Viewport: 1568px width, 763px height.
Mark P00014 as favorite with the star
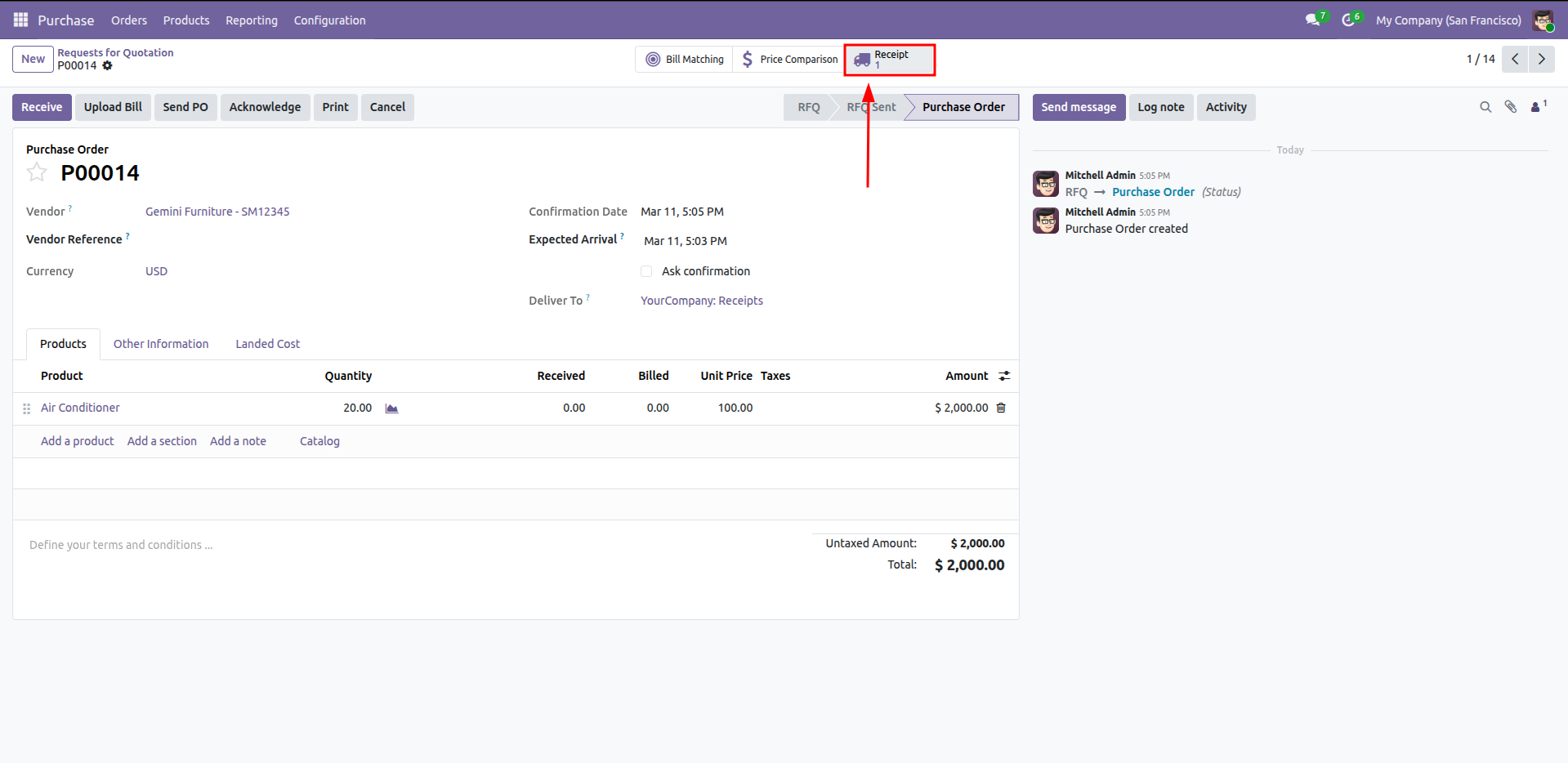click(x=37, y=172)
